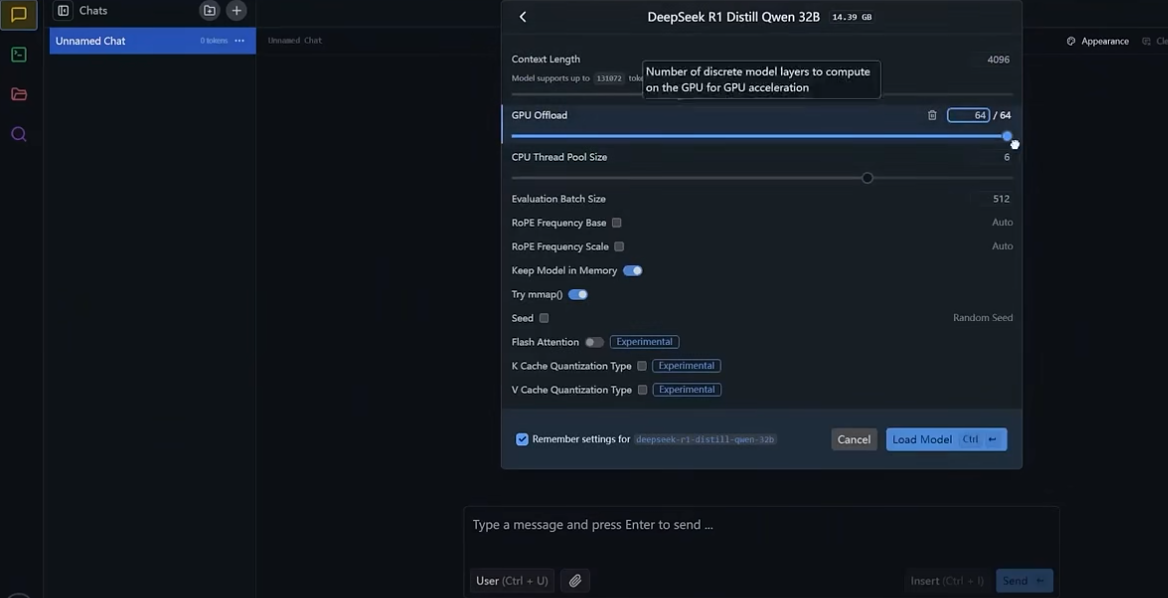1168x598 pixels.
Task: Click the Experimental badge for V Cache
Action: tap(686, 389)
